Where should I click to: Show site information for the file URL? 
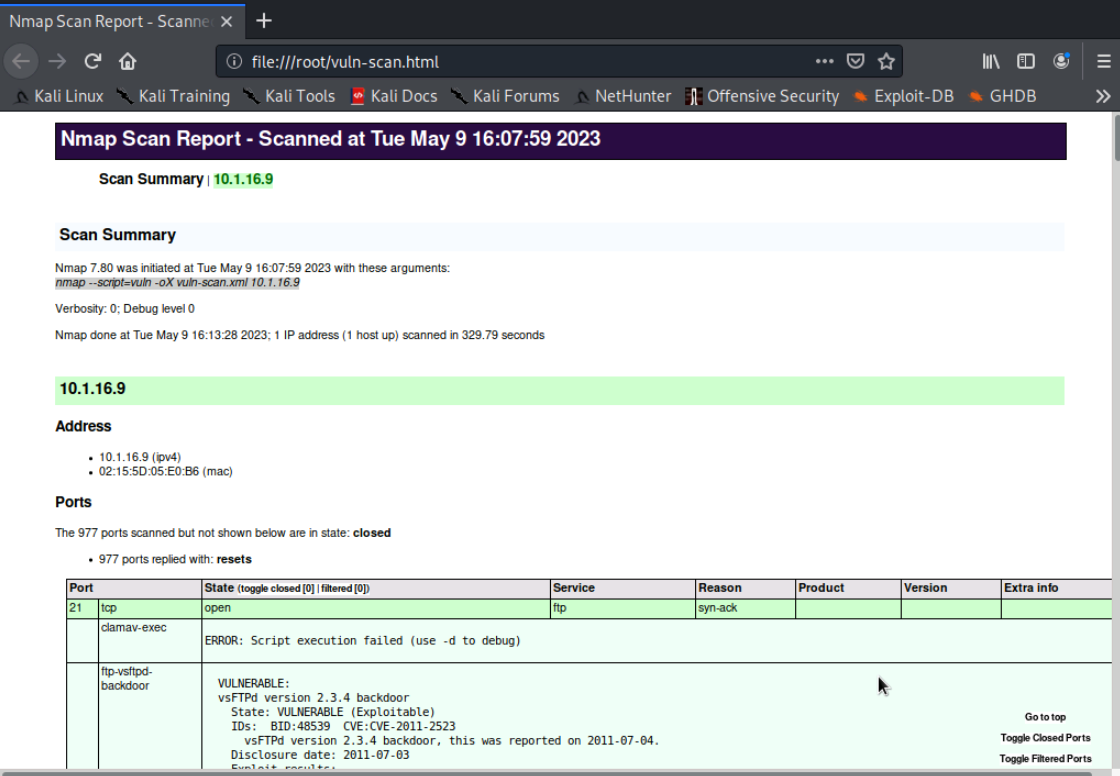(234, 61)
